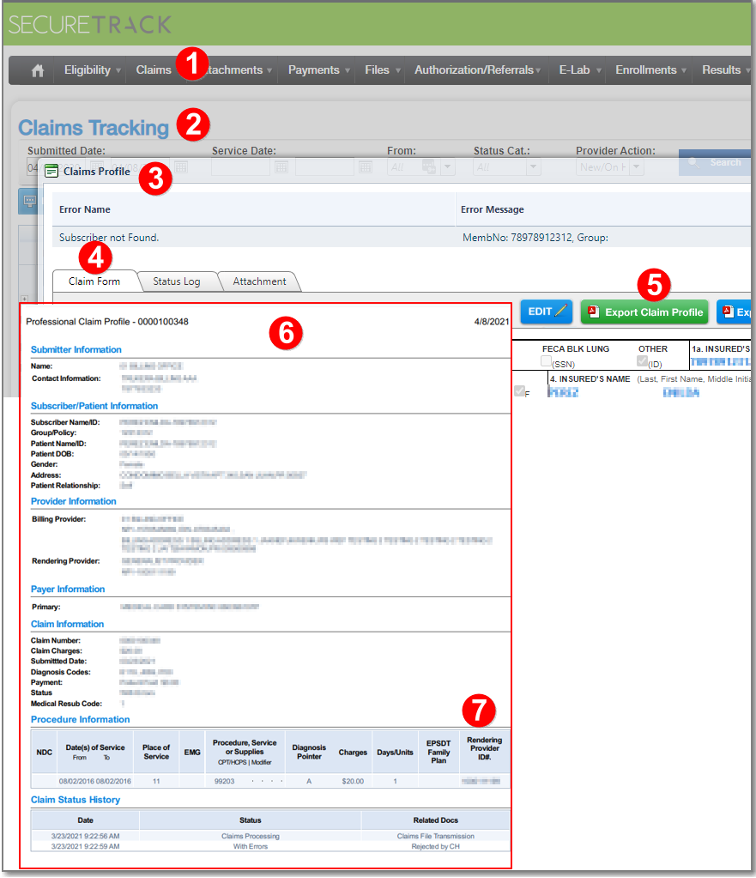Image resolution: width=756 pixels, height=878 pixels.
Task: Click the Search button
Action: (x=716, y=162)
